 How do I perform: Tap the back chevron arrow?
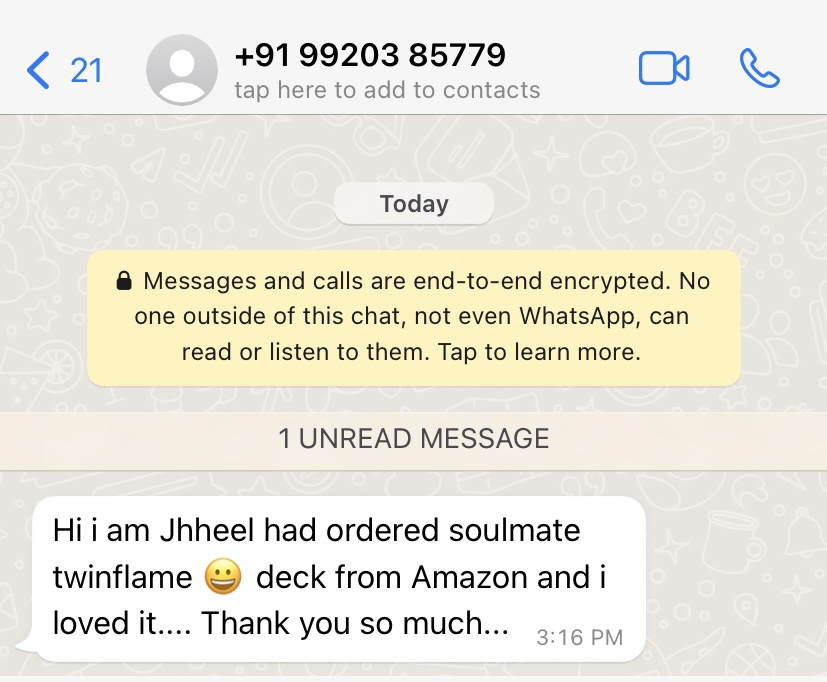[x=38, y=70]
